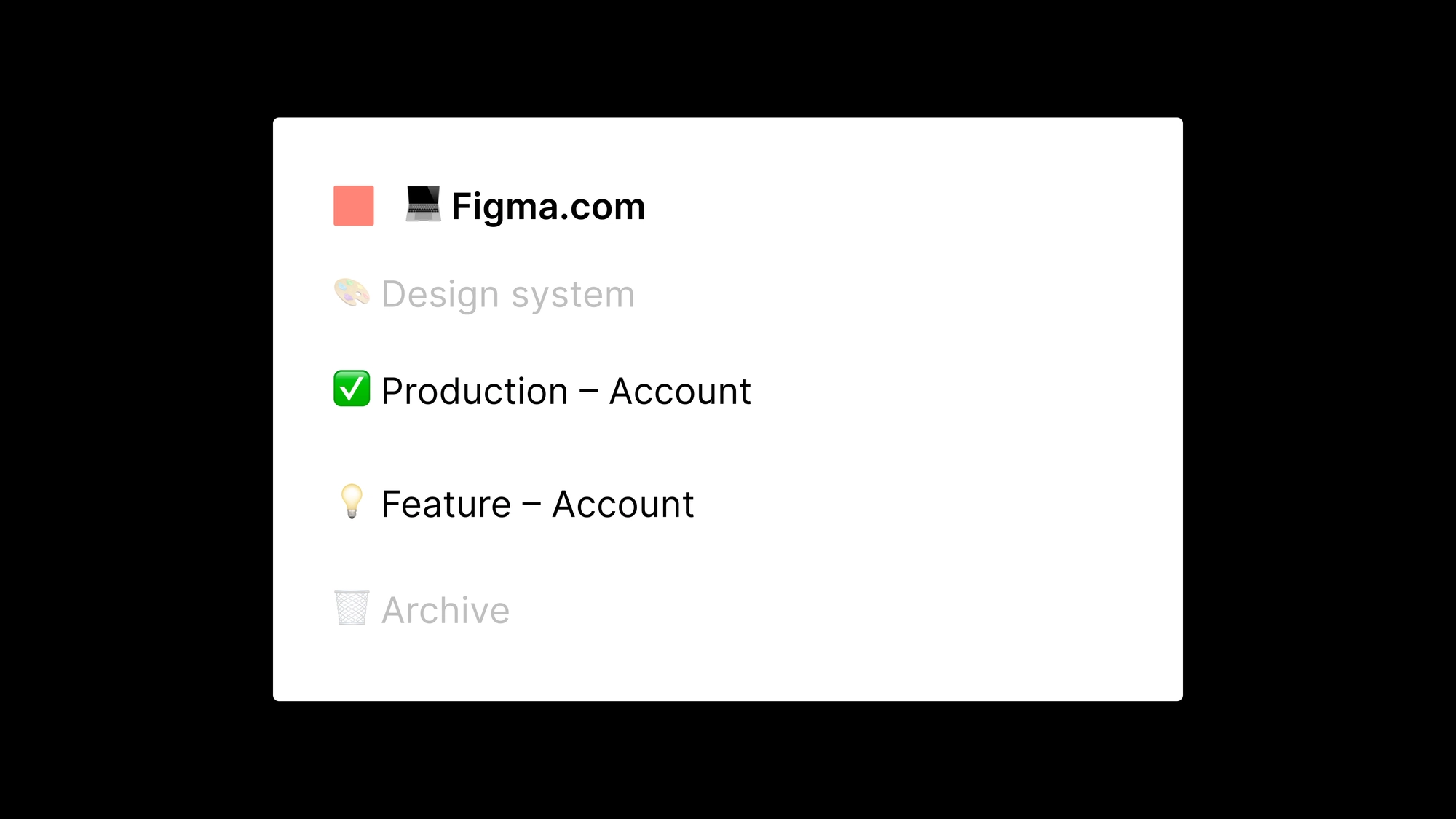Image resolution: width=1456 pixels, height=819 pixels.
Task: Collapse the Feature – Account section
Action: pyautogui.click(x=537, y=504)
